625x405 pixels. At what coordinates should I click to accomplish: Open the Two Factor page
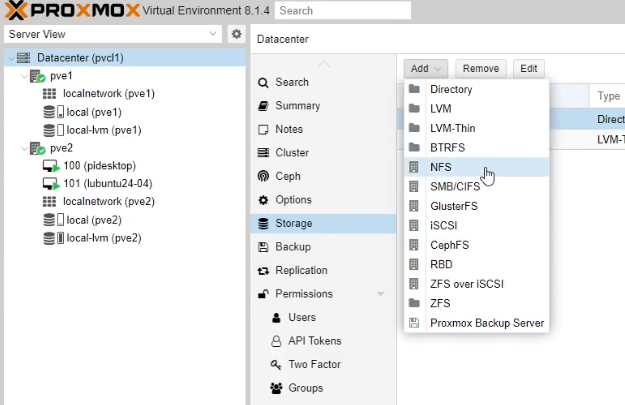click(x=323, y=364)
